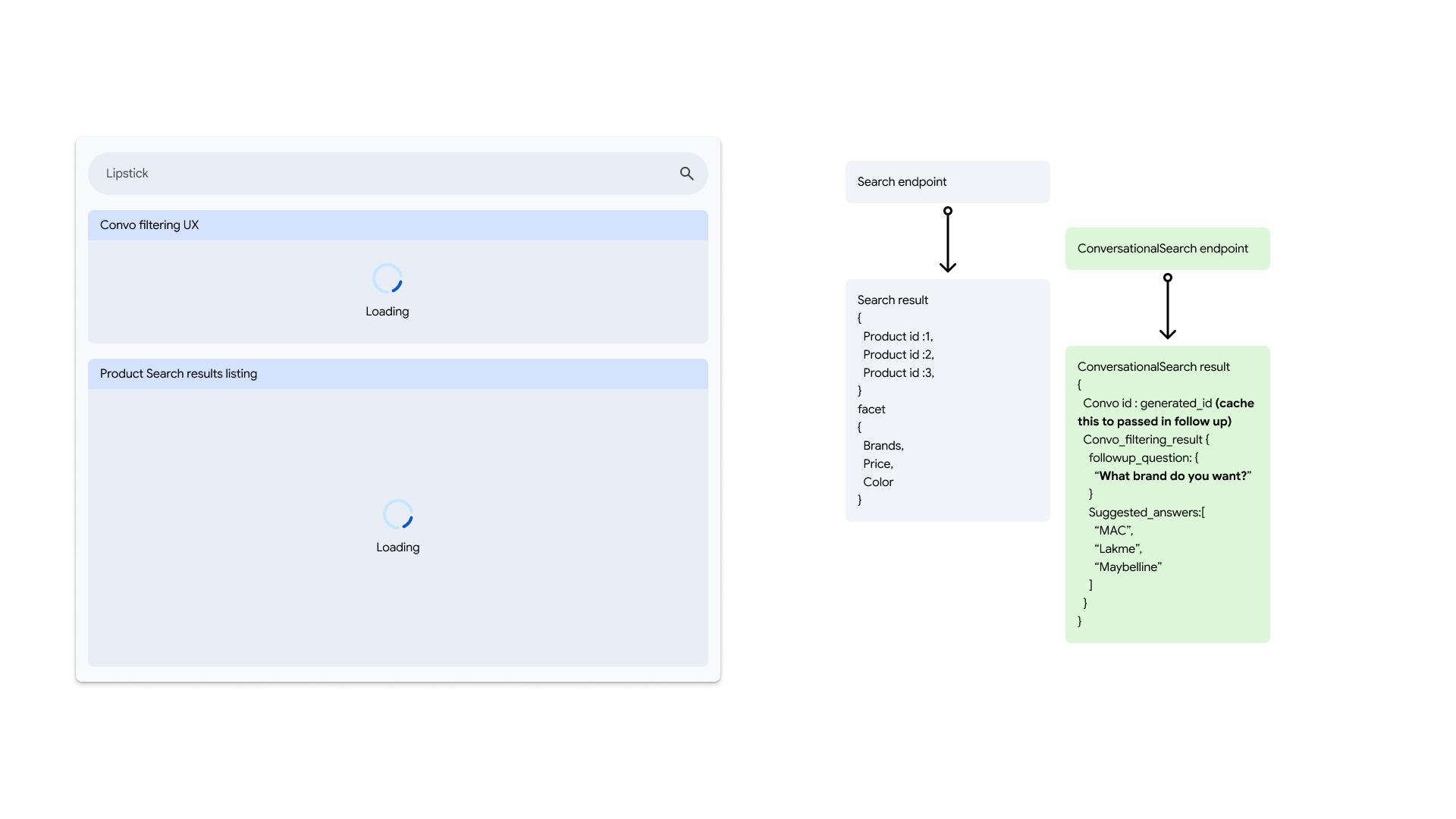
Task: Click the Lipstick search input field
Action: (x=379, y=174)
